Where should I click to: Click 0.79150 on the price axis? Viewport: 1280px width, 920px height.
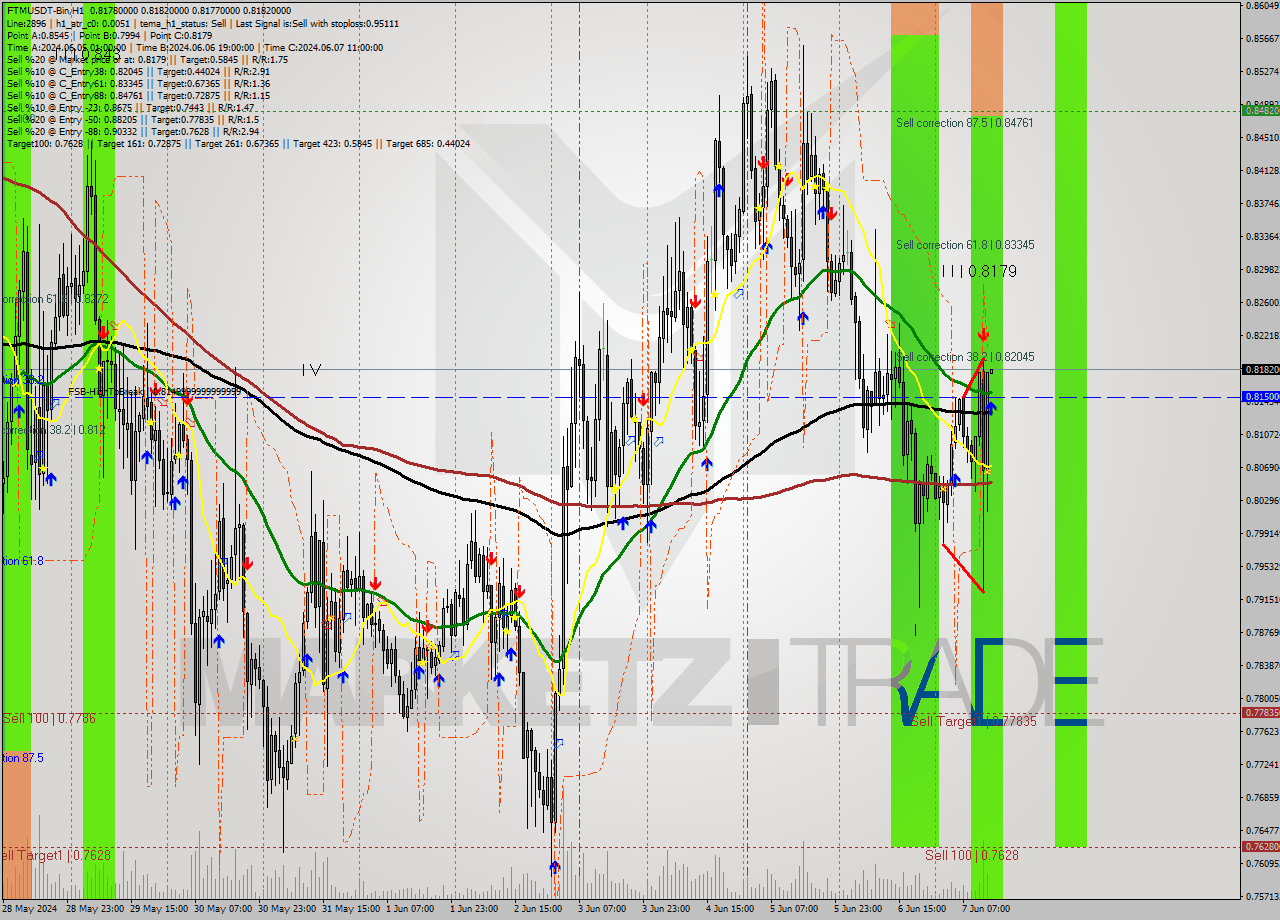[1262, 600]
